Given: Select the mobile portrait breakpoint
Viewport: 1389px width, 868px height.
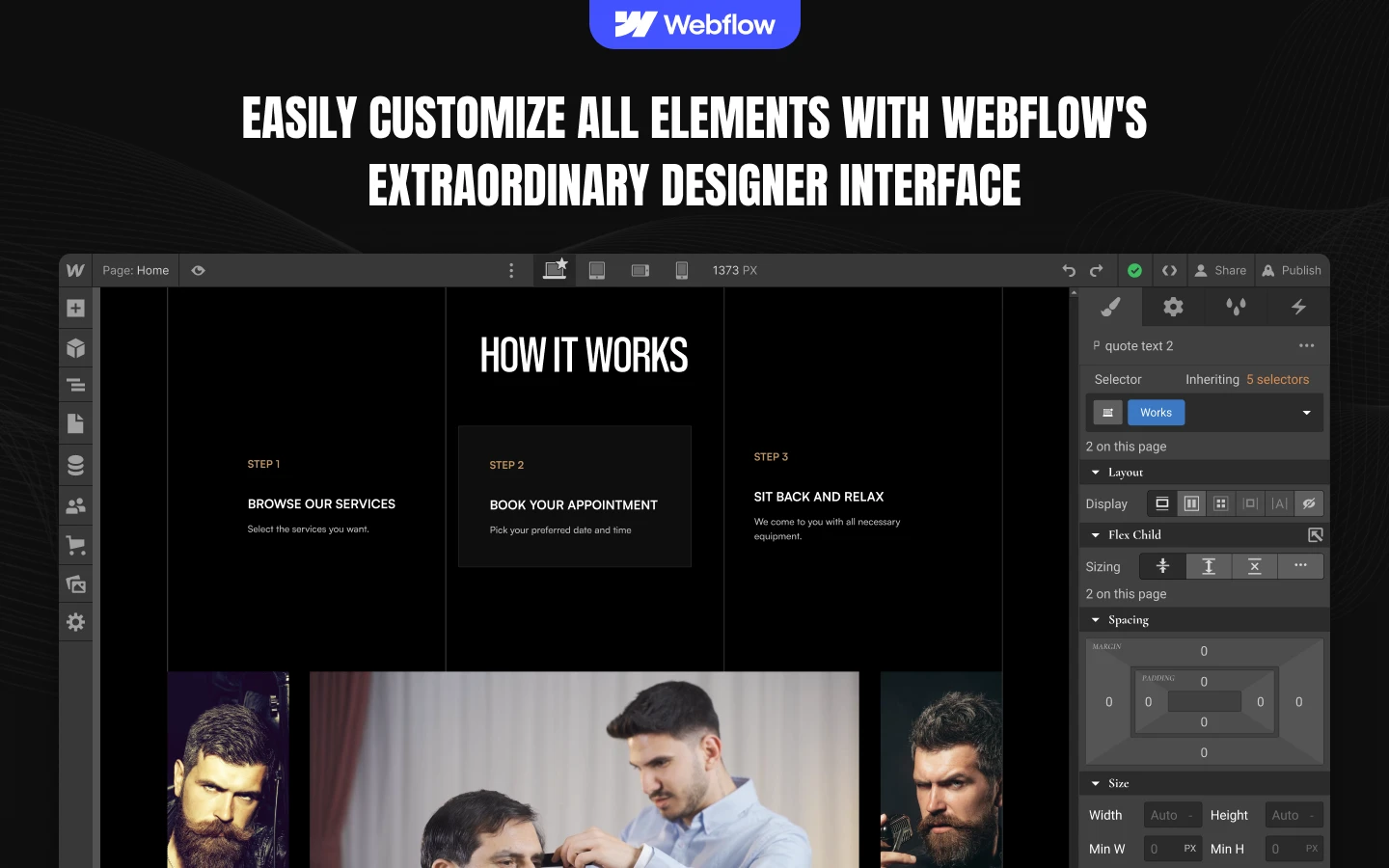Looking at the screenshot, I should (x=681, y=271).
